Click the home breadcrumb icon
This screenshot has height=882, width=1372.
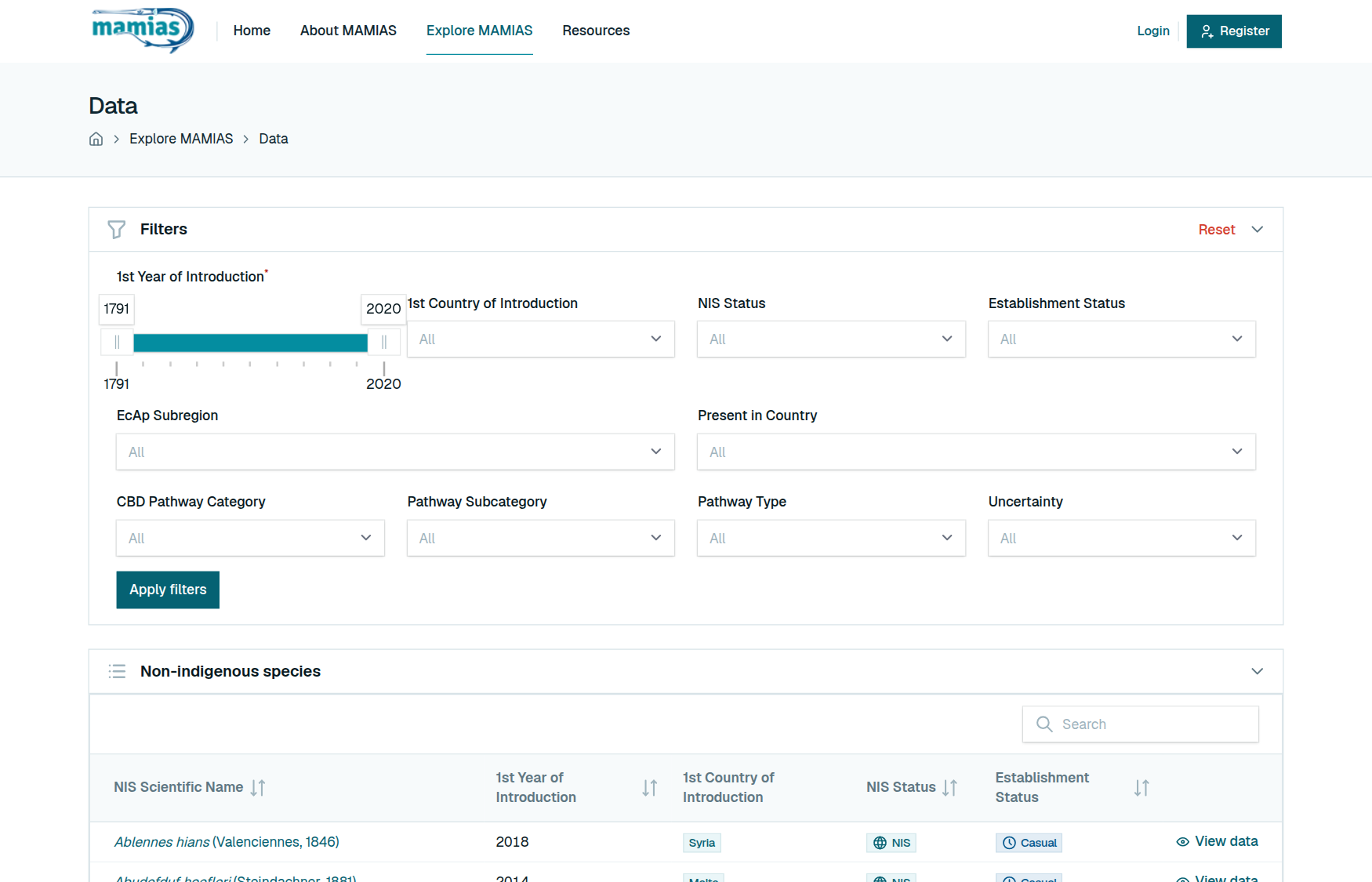tap(96, 139)
